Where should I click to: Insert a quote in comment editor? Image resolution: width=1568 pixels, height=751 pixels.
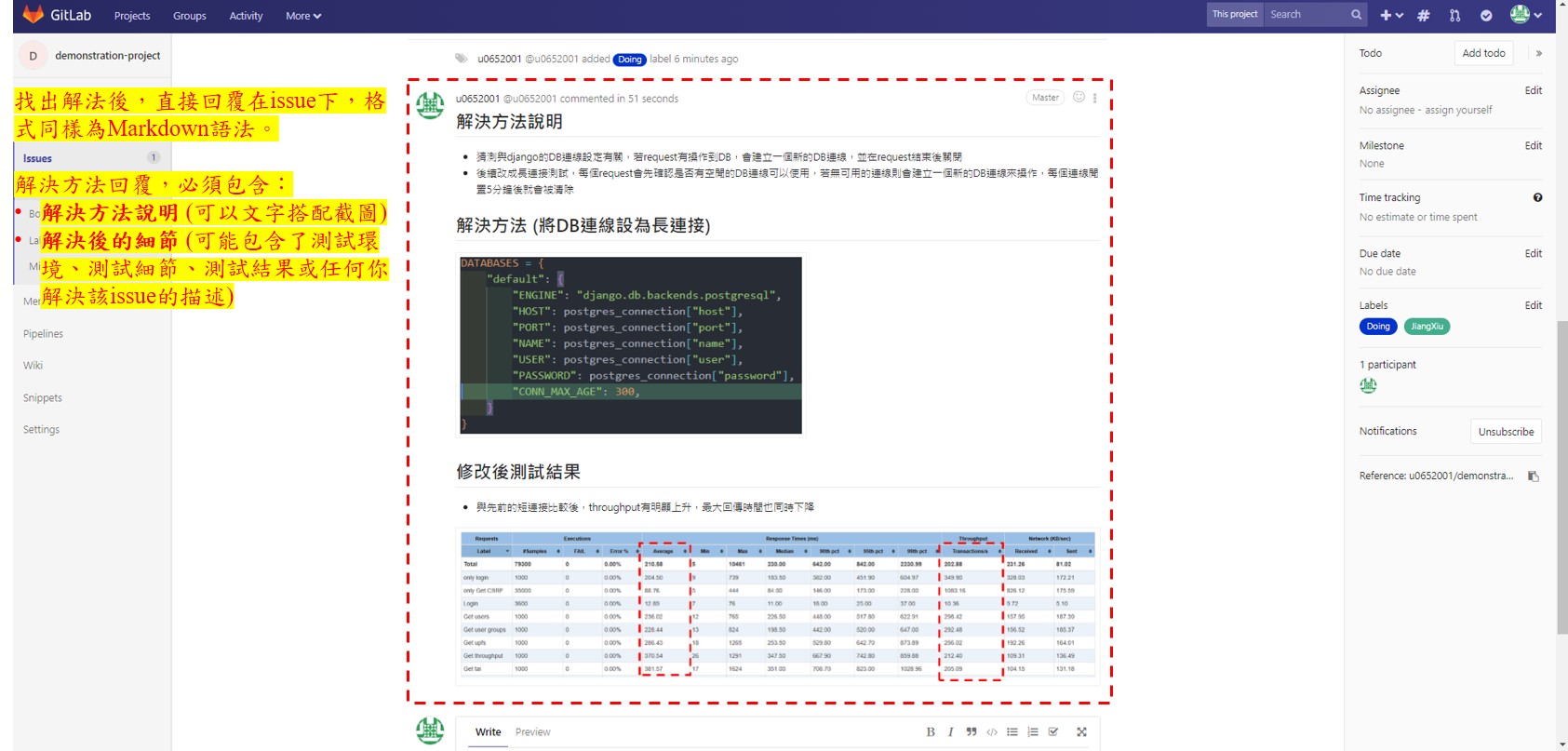[972, 732]
